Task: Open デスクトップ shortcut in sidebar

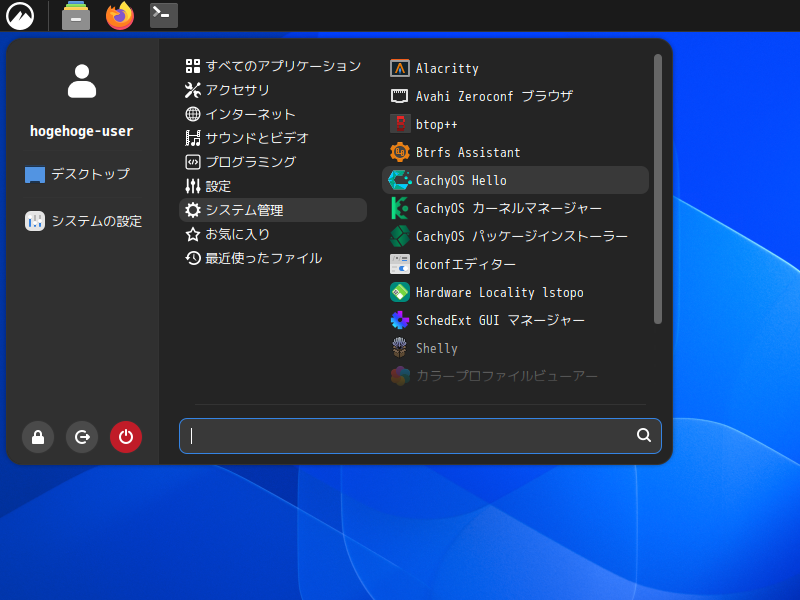Action: (82, 174)
